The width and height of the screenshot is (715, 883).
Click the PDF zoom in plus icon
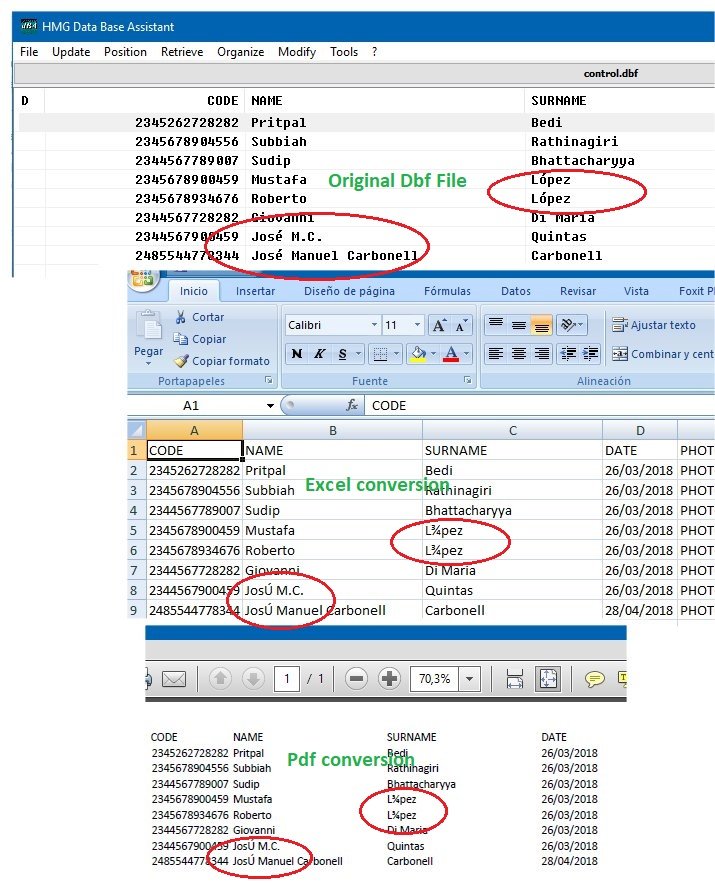[390, 679]
